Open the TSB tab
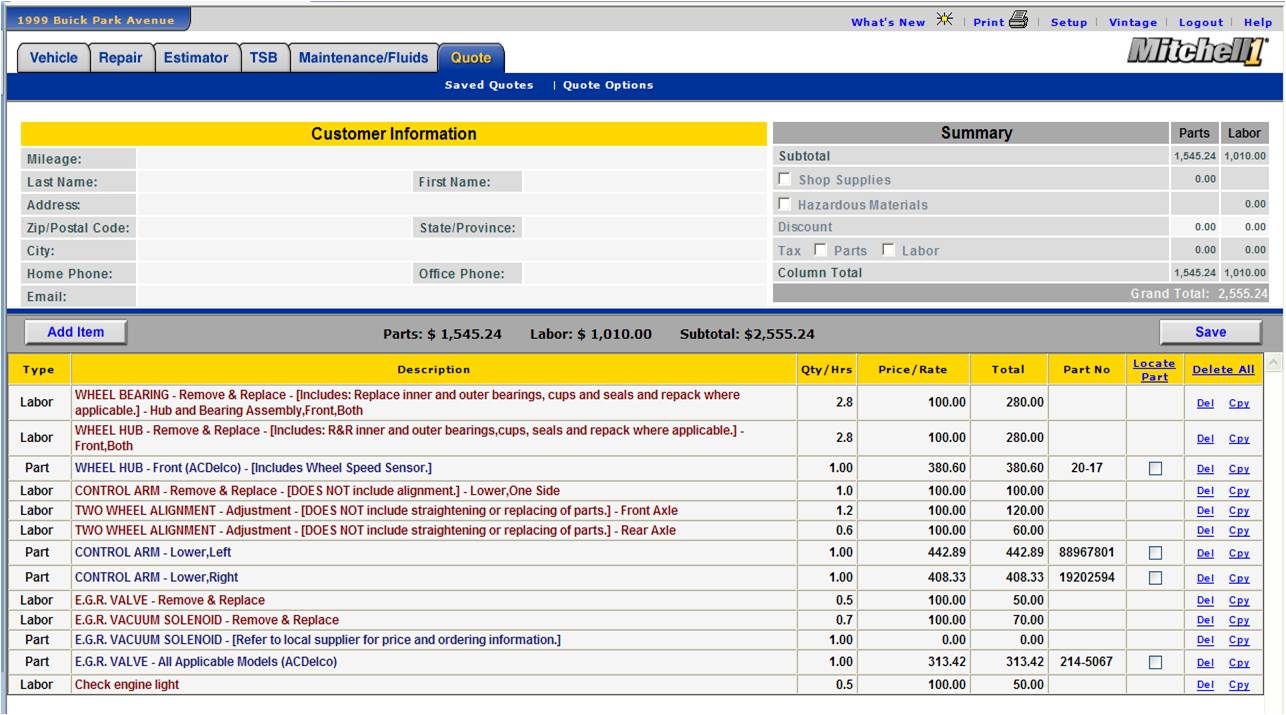This screenshot has height=715, width=1286. click(x=265, y=59)
